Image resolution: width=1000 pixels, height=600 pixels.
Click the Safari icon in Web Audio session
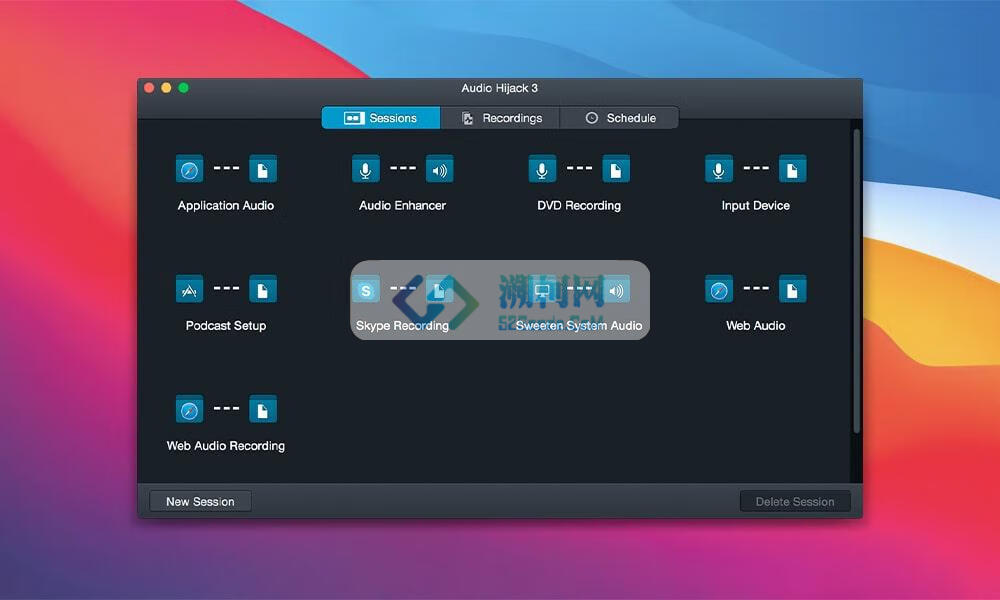719,289
